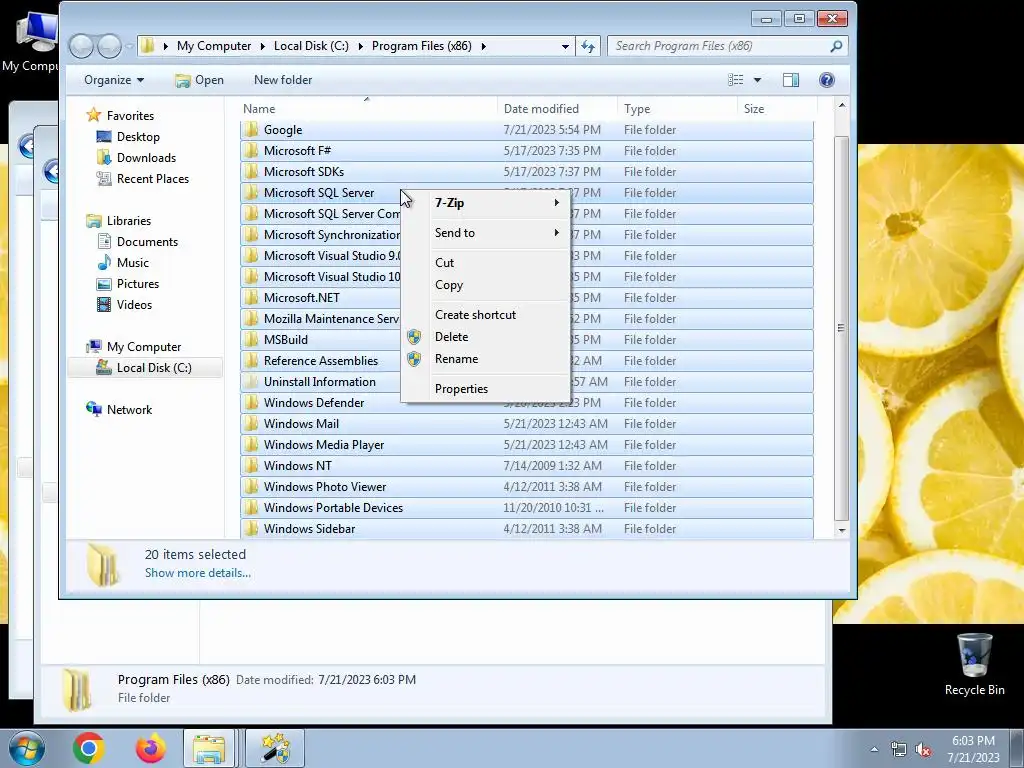This screenshot has width=1024, height=768.
Task: Click the Network icon in sidebar
Action: click(x=93, y=409)
